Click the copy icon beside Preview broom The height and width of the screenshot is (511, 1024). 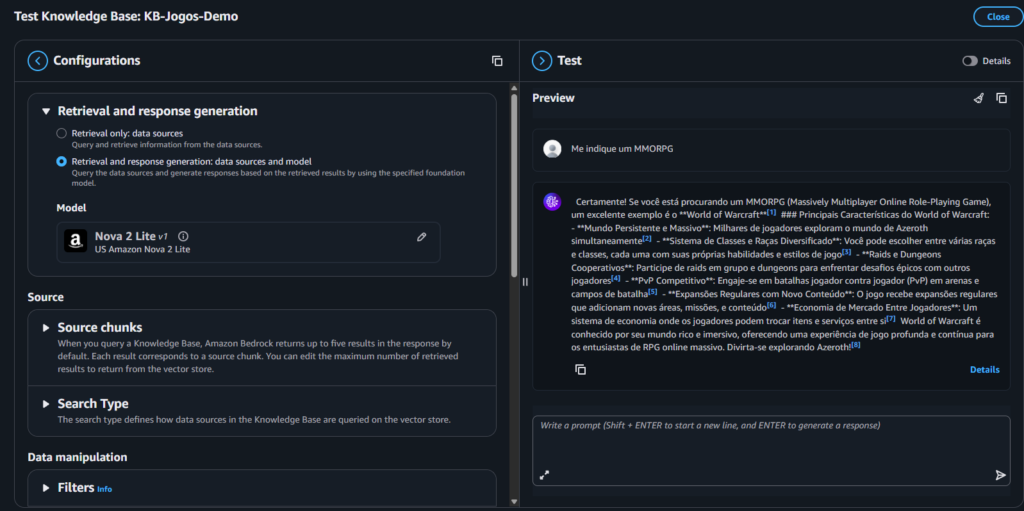coord(1001,99)
